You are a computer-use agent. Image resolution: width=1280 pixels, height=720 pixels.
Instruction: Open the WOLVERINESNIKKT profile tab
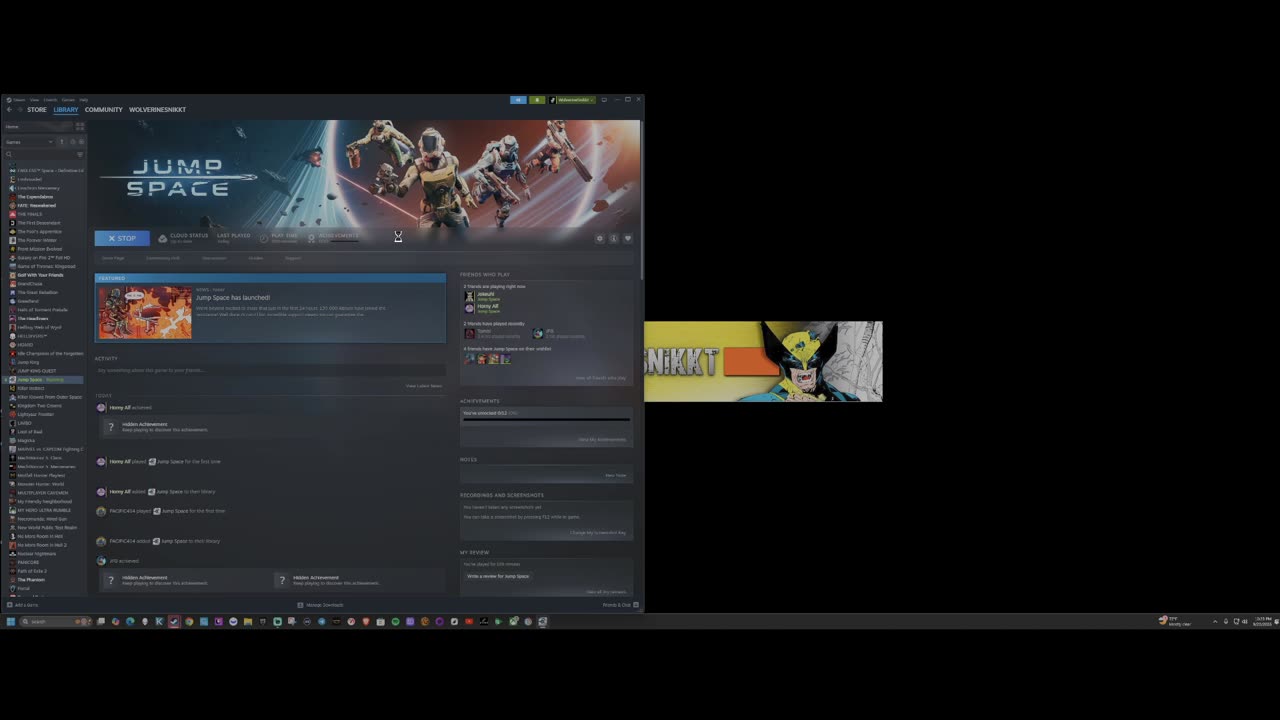click(158, 110)
